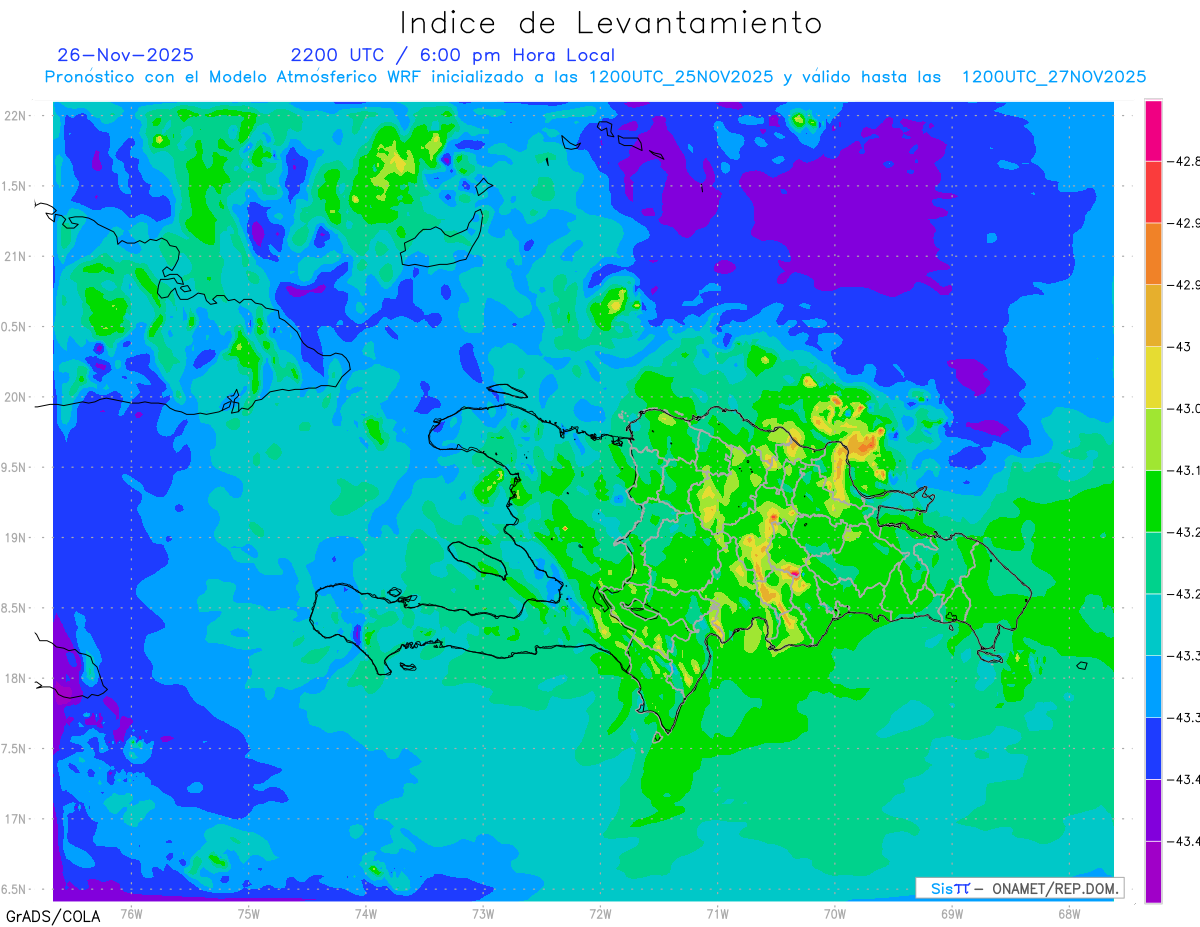Click the '1.5N' latitude label
The height and width of the screenshot is (927, 1200).
coord(14,186)
